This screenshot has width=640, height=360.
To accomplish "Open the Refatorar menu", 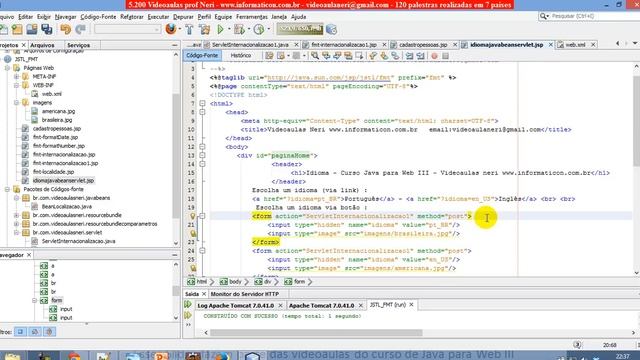I will [x=131, y=17].
